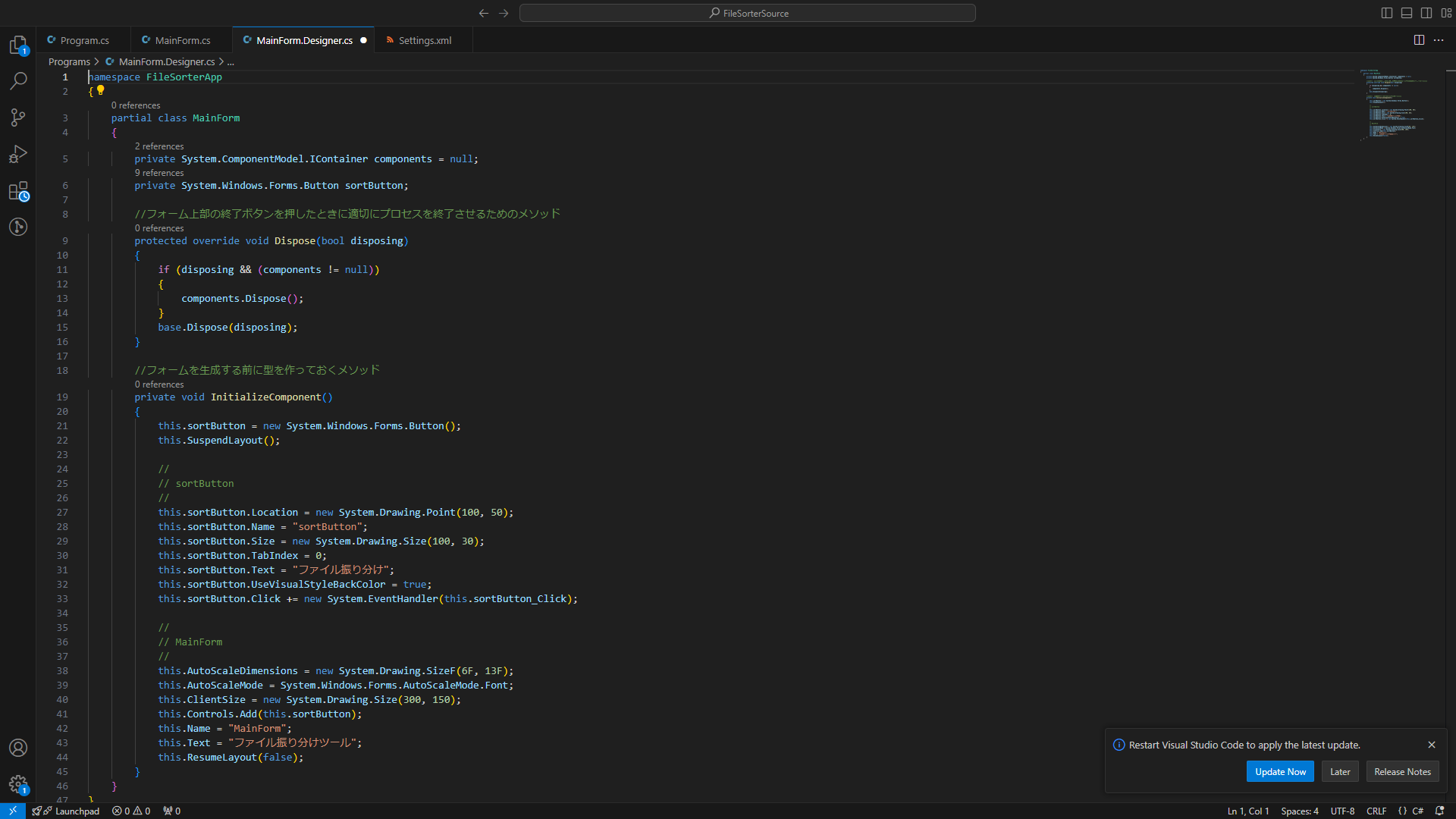Open the Explorer view in activity bar
Viewport: 1456px width, 819px height.
tap(18, 45)
